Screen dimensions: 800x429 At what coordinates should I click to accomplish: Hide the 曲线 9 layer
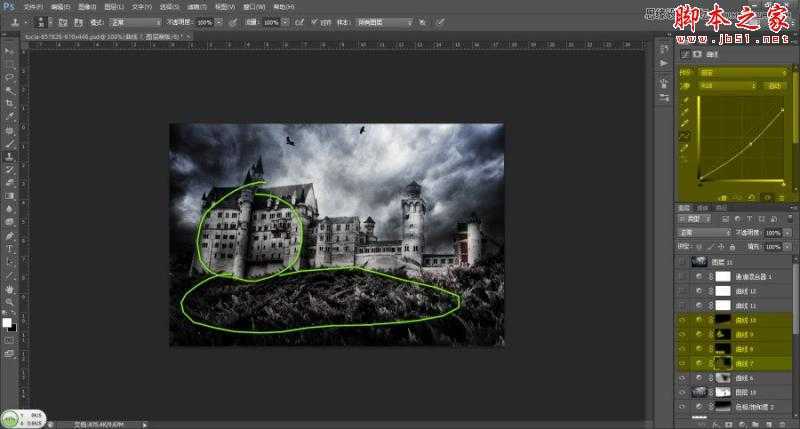(x=682, y=334)
